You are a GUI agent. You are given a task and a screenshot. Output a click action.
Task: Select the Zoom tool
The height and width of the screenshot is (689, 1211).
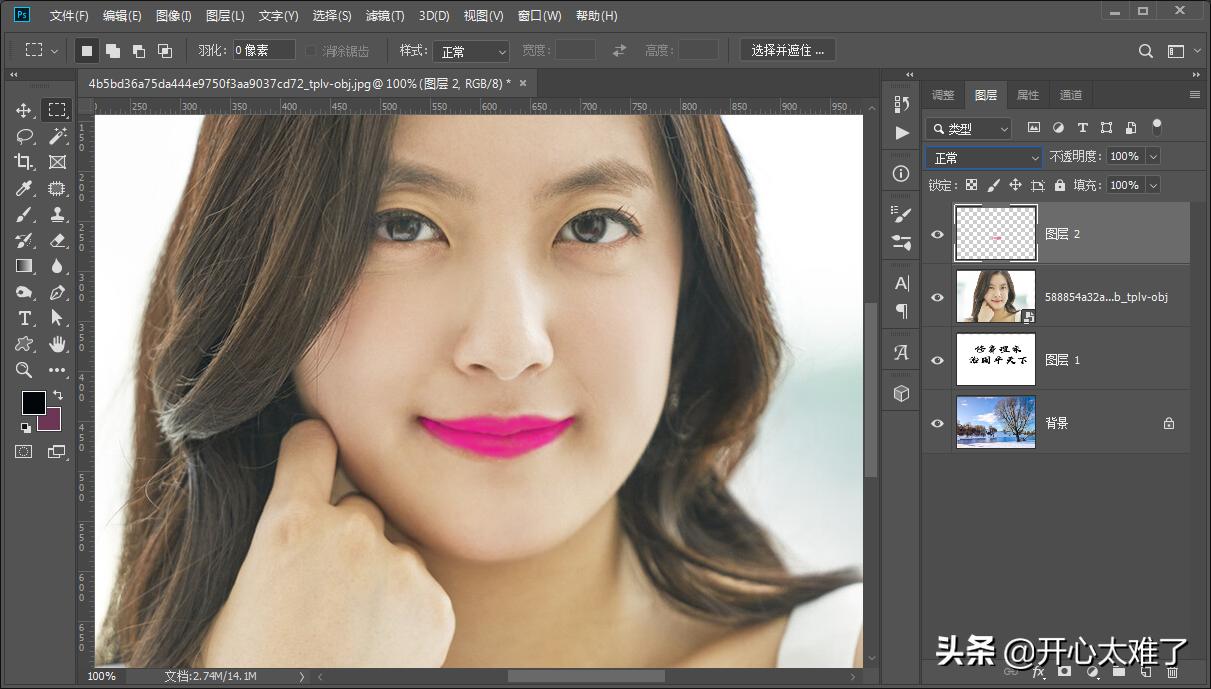click(24, 370)
